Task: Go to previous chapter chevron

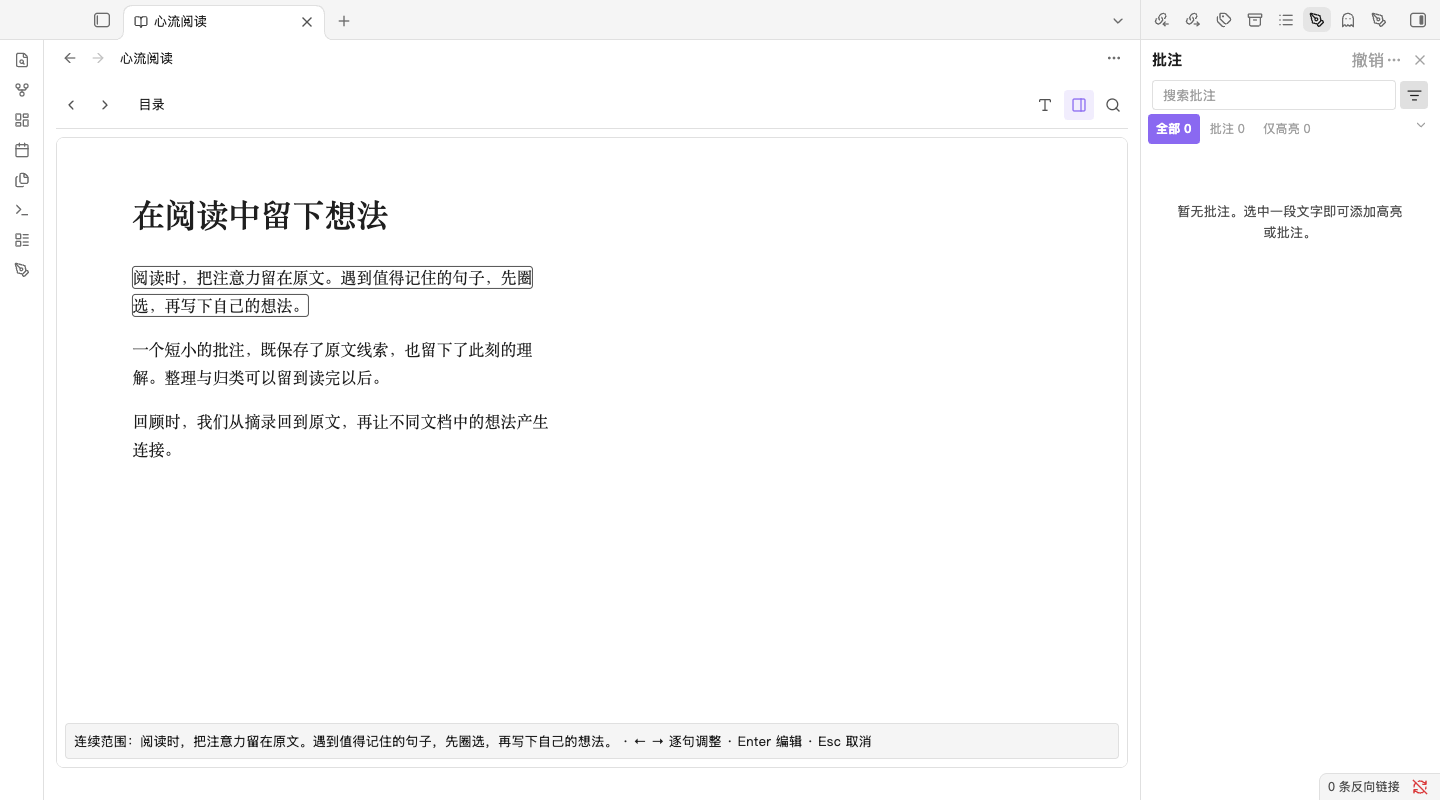Action: [x=71, y=105]
